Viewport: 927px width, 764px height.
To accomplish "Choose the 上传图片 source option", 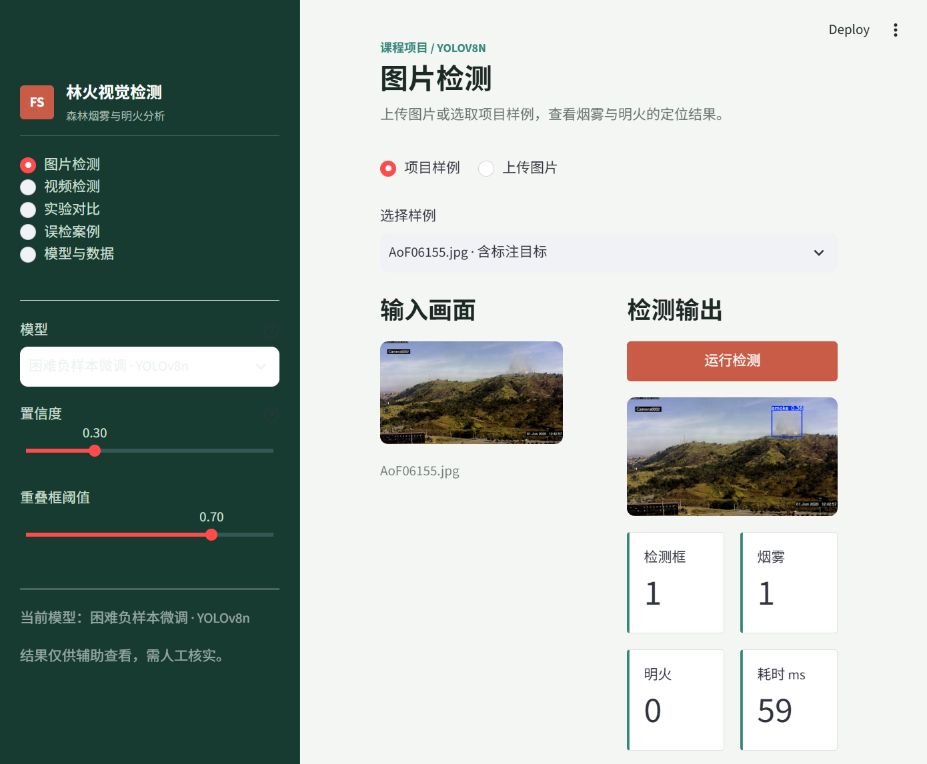I will (x=518, y=168).
